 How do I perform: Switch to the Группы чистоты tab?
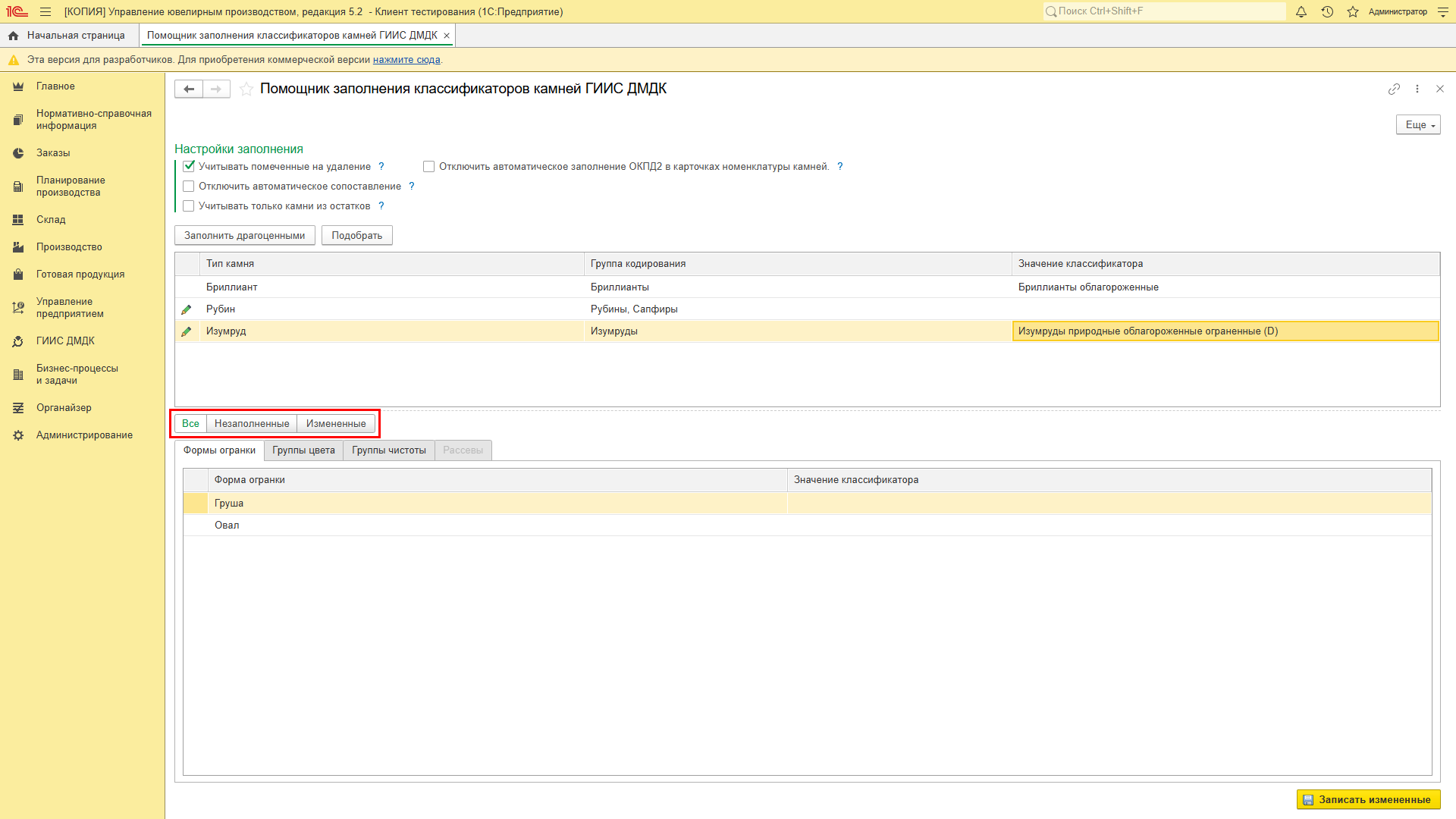coord(389,450)
